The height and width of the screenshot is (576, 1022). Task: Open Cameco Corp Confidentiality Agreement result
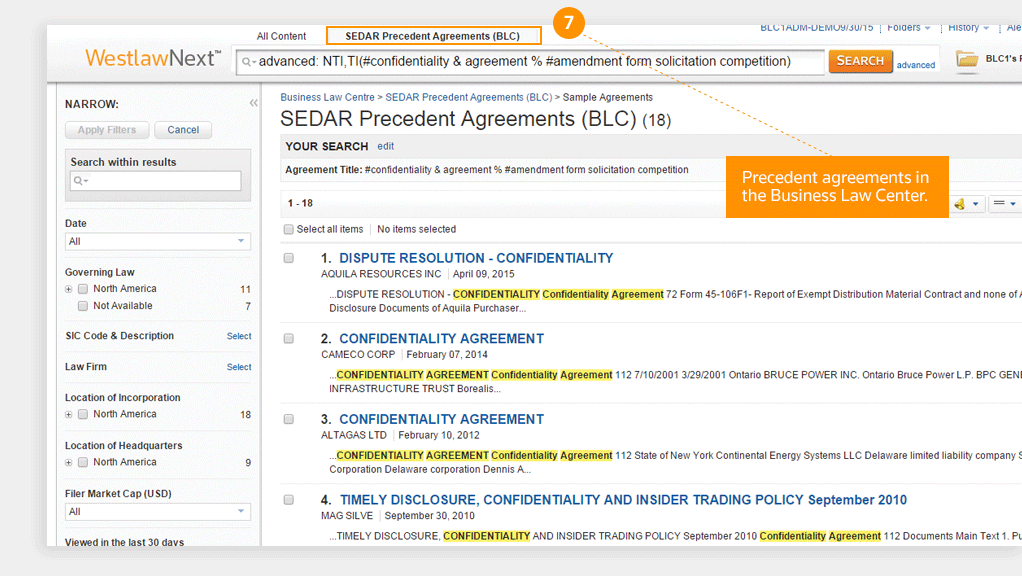441,339
